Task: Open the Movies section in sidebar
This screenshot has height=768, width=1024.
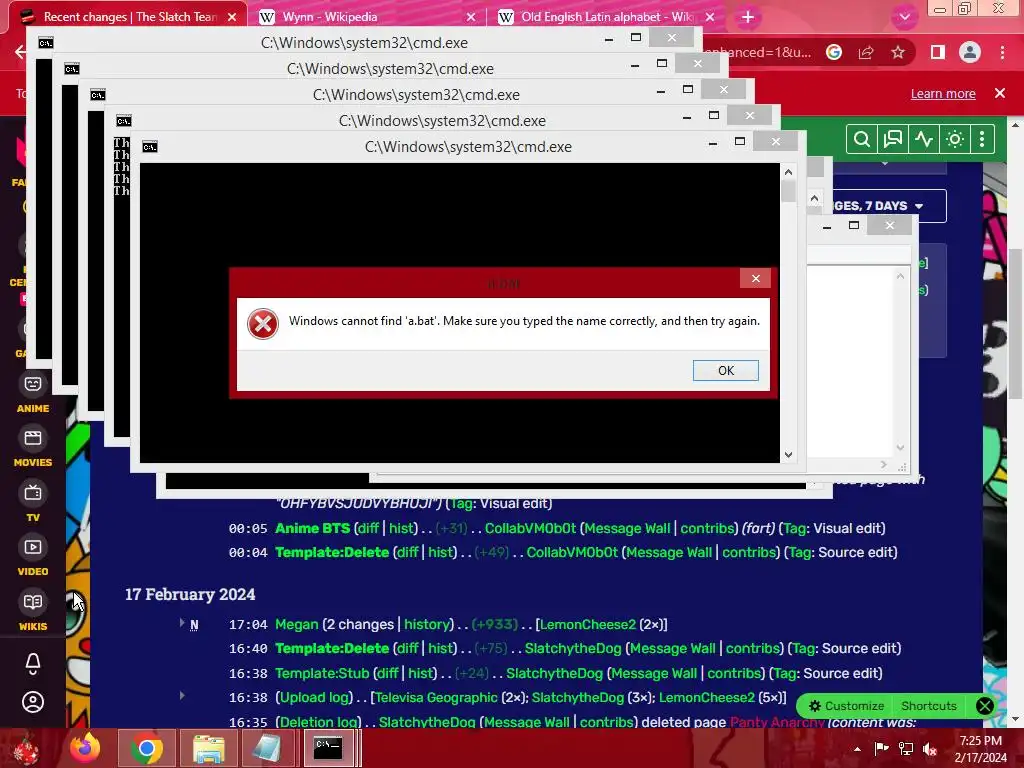Action: 33,448
